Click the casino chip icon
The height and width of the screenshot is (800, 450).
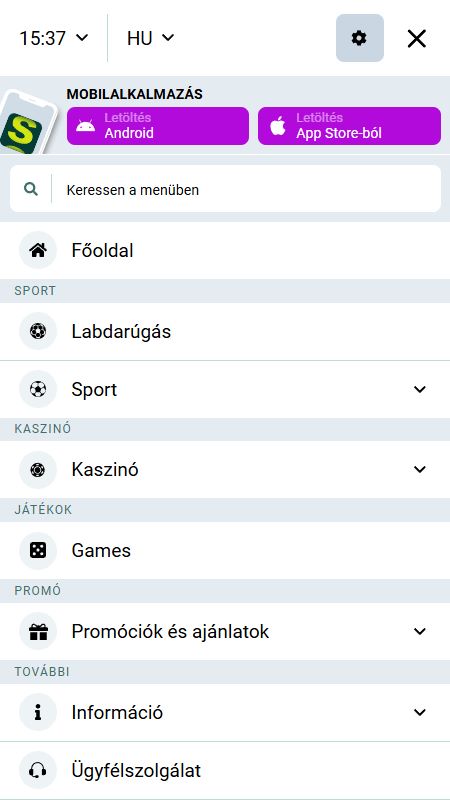point(38,469)
